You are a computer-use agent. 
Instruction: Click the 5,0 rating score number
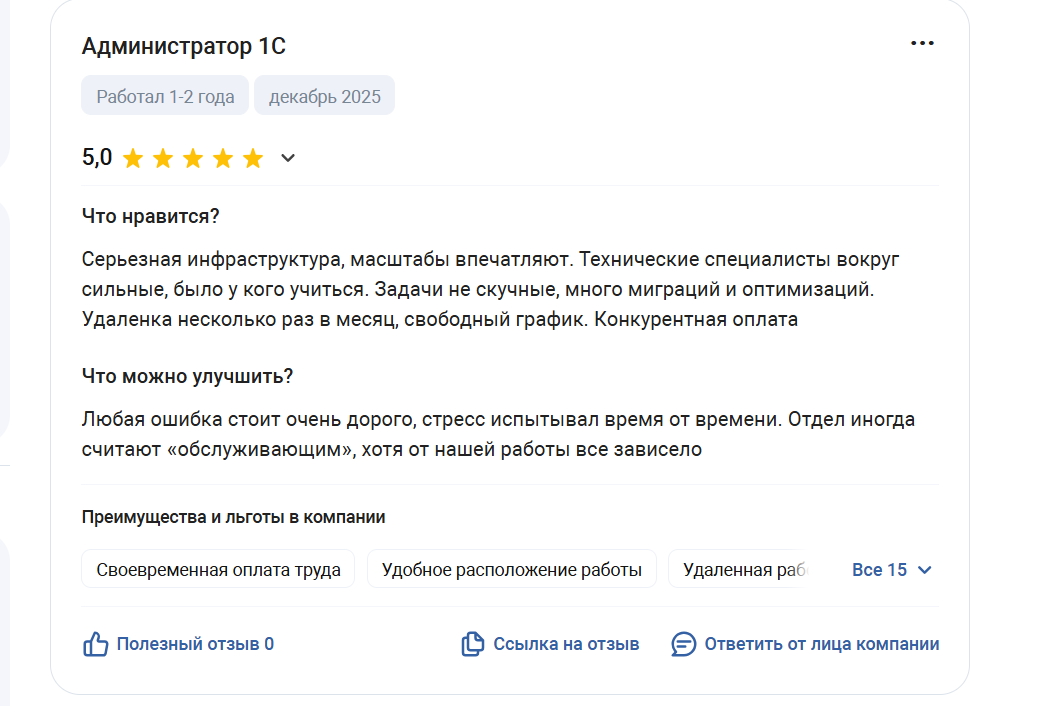(x=97, y=158)
